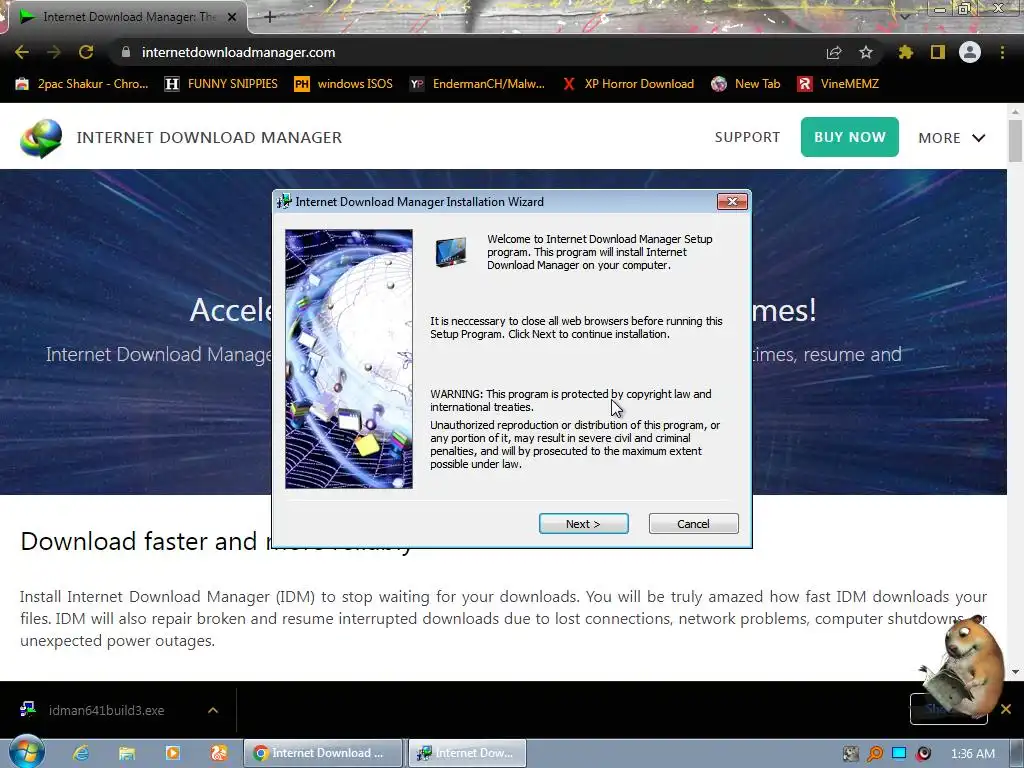The height and width of the screenshot is (768, 1024).
Task: Click the first system tray icon
Action: [x=851, y=754]
